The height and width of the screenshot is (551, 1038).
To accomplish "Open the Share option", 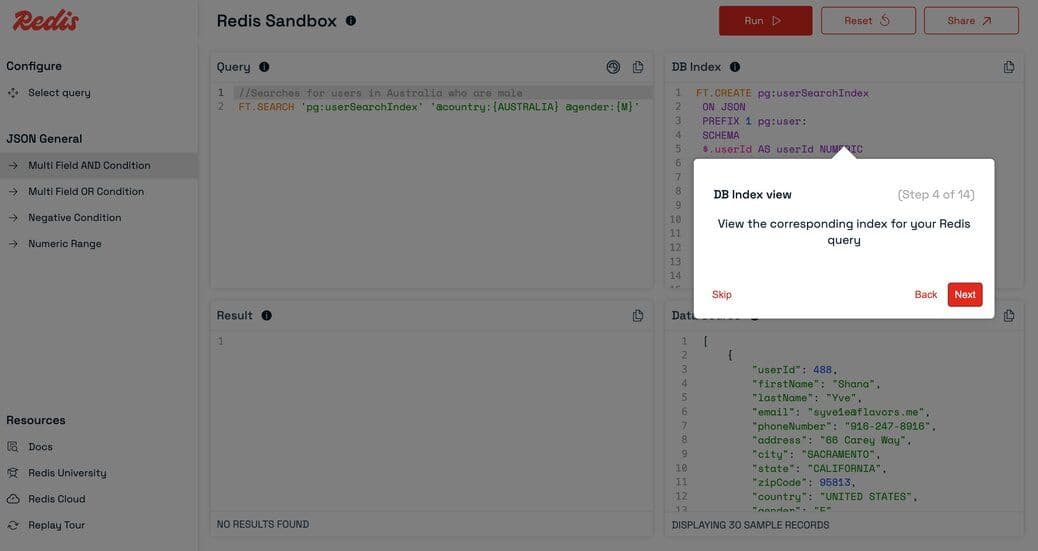I will (970, 21).
